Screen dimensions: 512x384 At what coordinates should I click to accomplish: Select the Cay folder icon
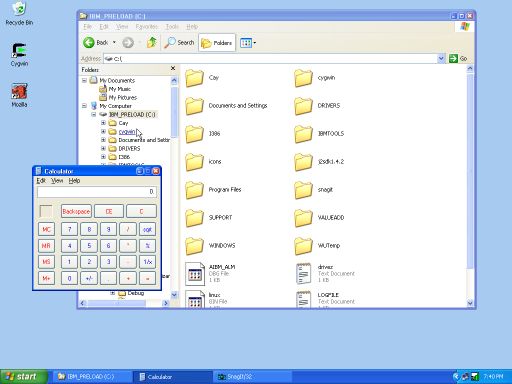[x=194, y=78]
